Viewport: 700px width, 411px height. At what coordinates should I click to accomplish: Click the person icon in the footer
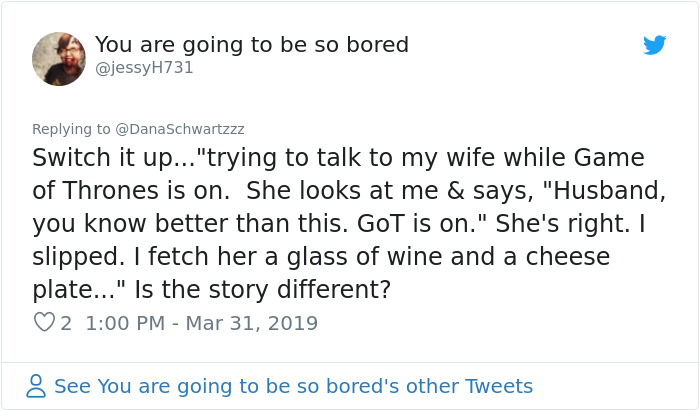[37, 386]
